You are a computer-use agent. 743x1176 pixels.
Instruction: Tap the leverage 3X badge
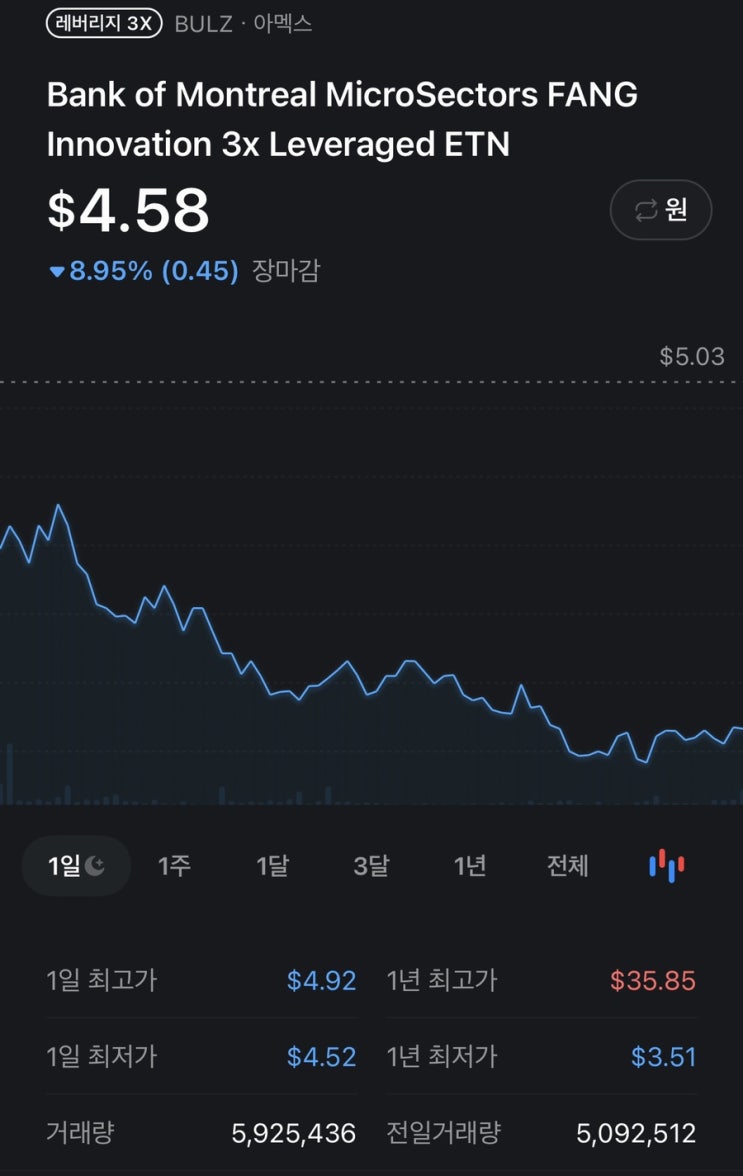[x=104, y=23]
